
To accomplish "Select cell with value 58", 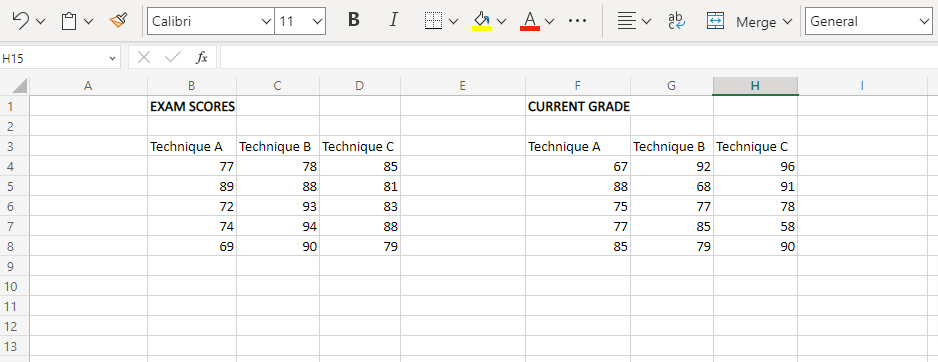I will (x=755, y=226).
